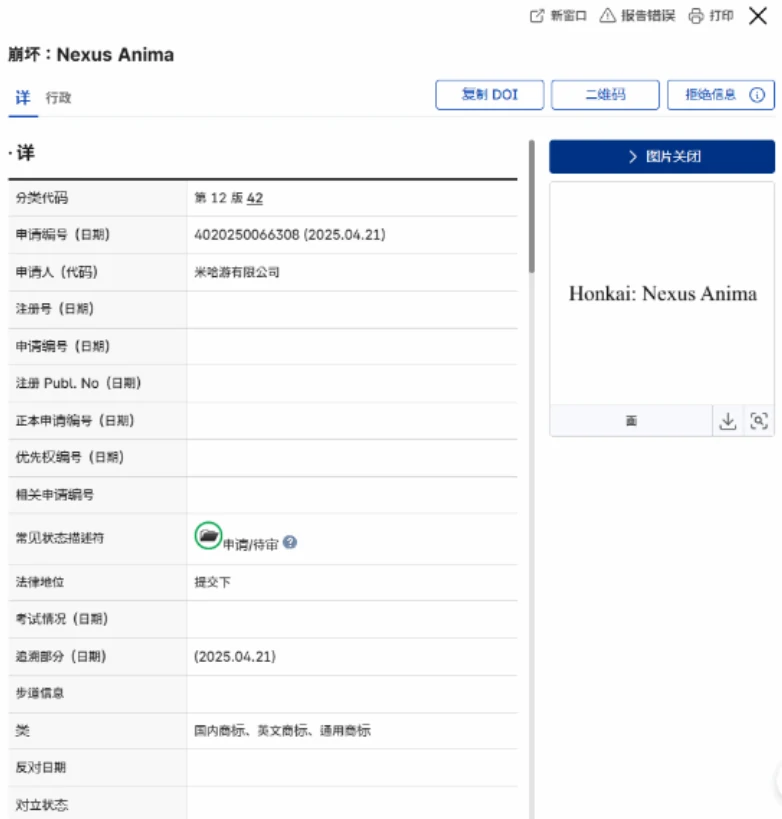Image resolution: width=782 pixels, height=819 pixels.
Task: Click the title 崩坏：Nexus Anima
Action: coord(91,54)
